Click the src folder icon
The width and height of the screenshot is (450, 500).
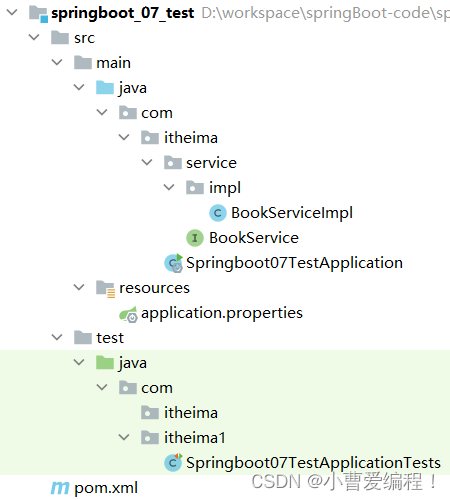click(x=60, y=38)
